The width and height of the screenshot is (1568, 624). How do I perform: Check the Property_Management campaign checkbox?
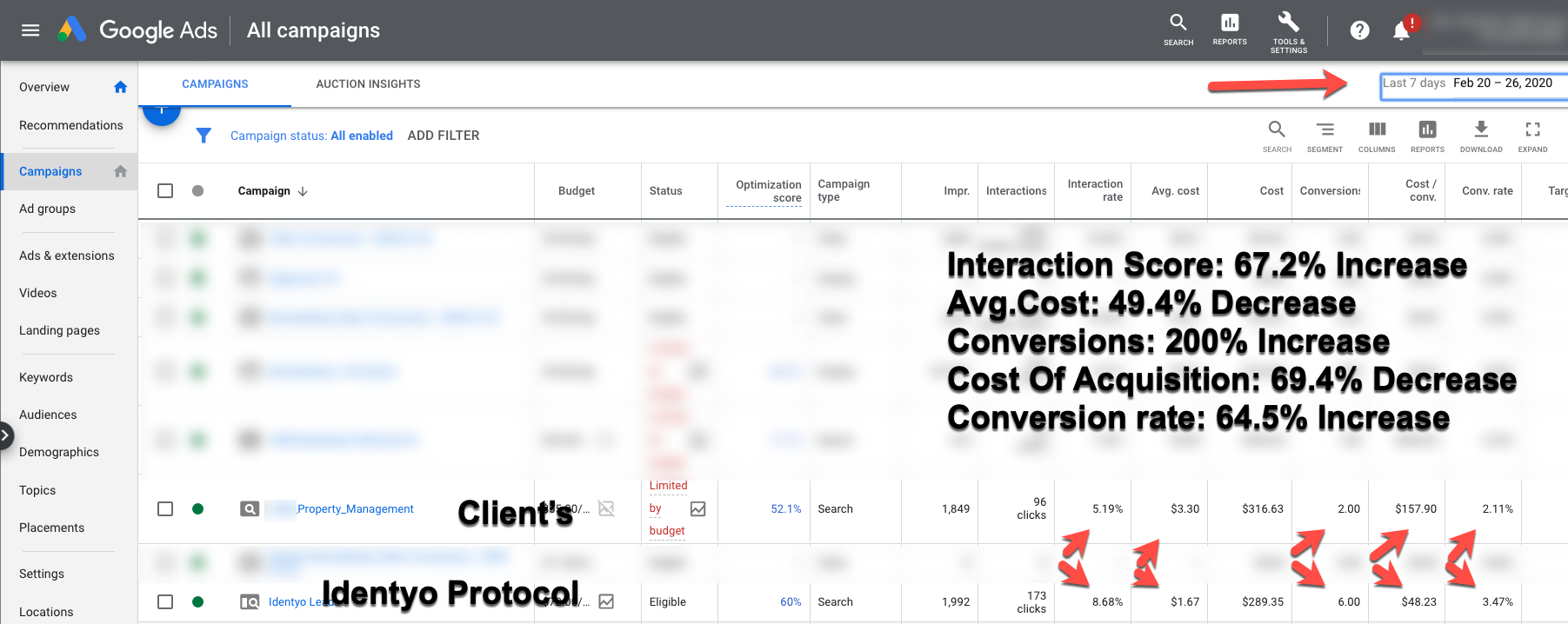pyautogui.click(x=165, y=508)
